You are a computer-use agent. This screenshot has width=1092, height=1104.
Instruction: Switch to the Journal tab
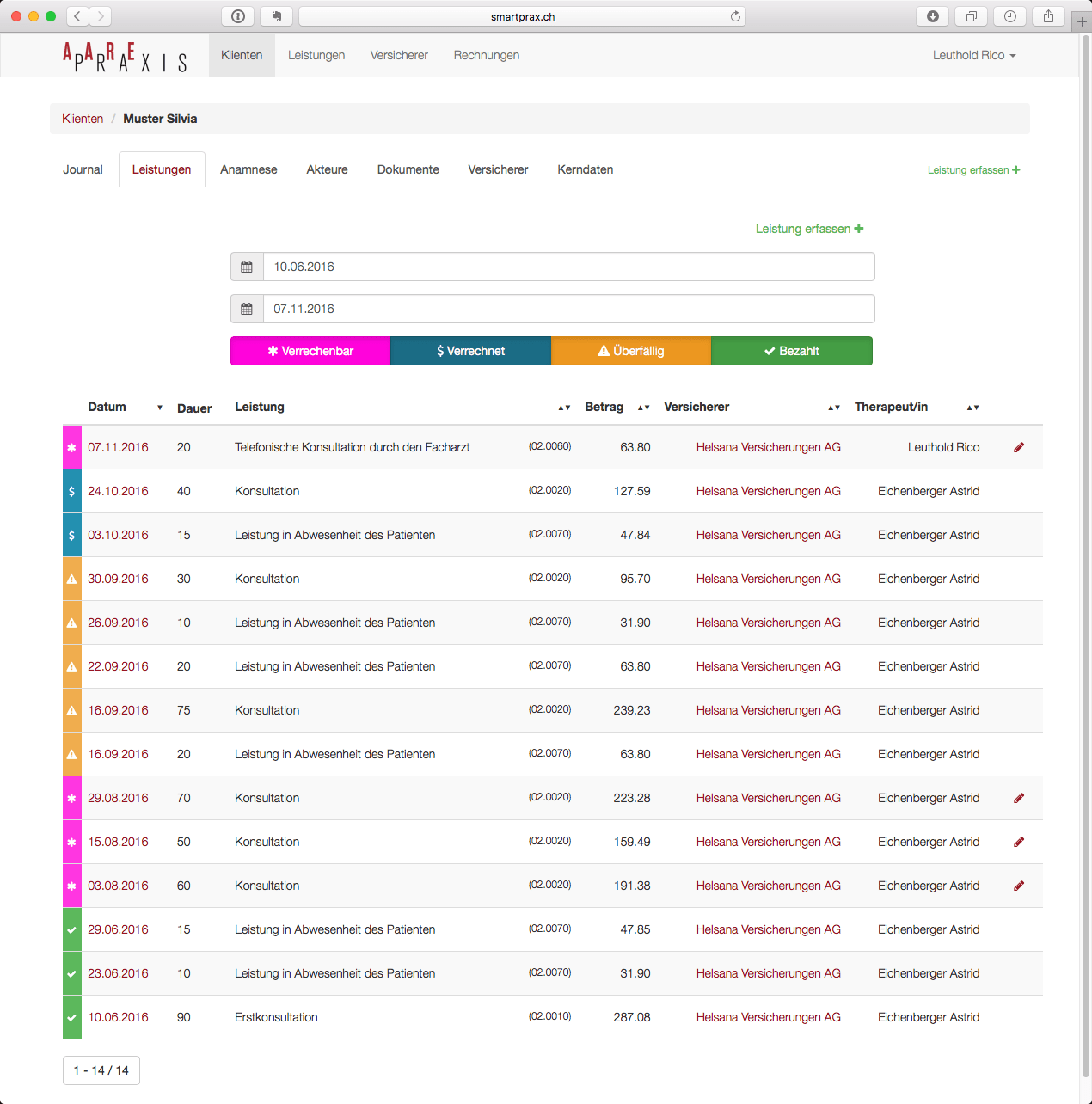tap(83, 169)
